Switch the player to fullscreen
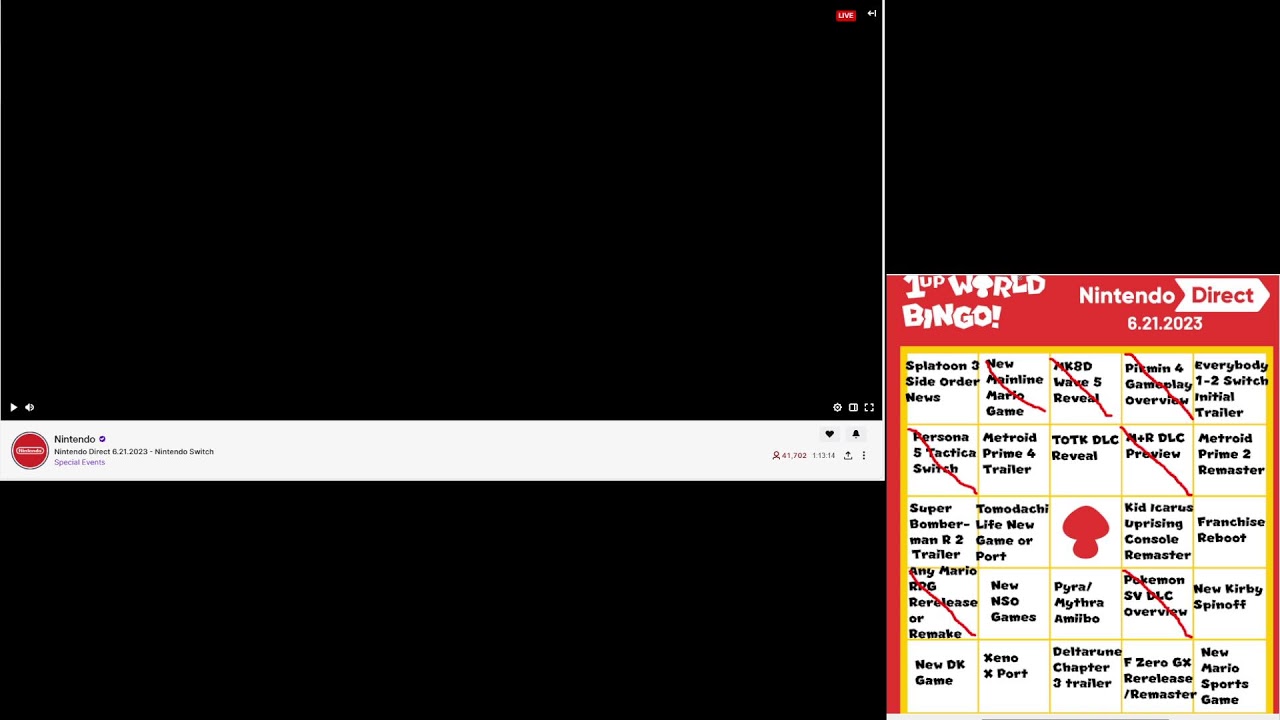 tap(869, 407)
